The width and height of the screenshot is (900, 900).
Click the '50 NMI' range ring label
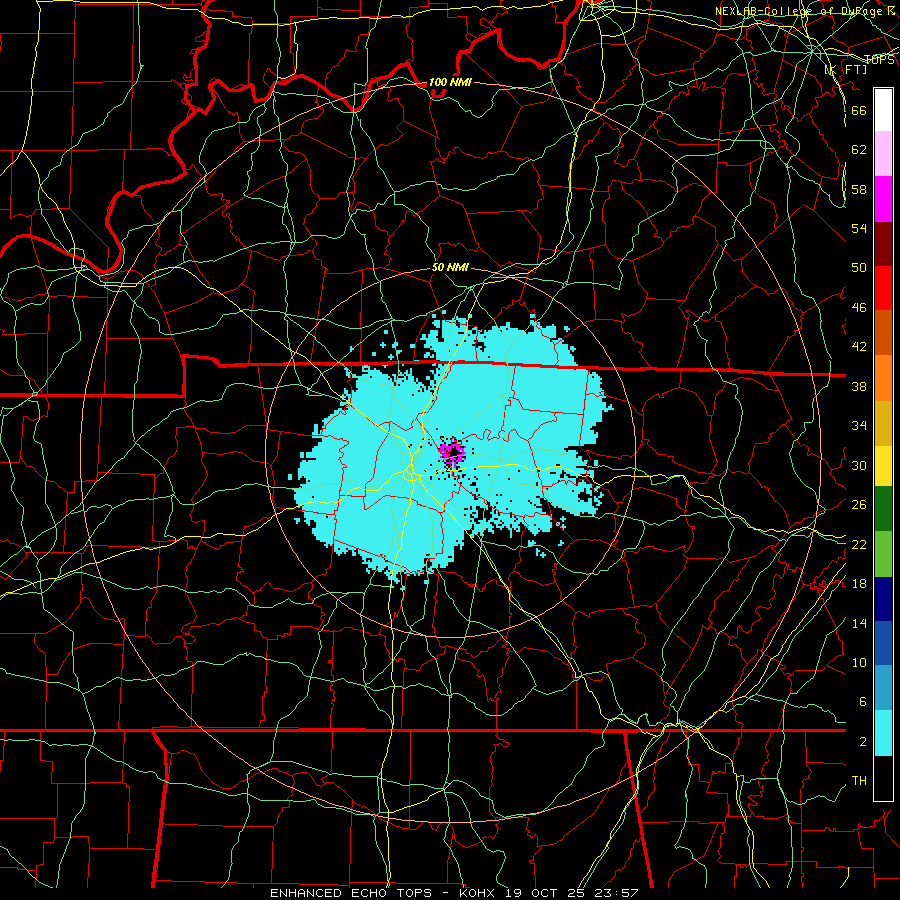(451, 267)
